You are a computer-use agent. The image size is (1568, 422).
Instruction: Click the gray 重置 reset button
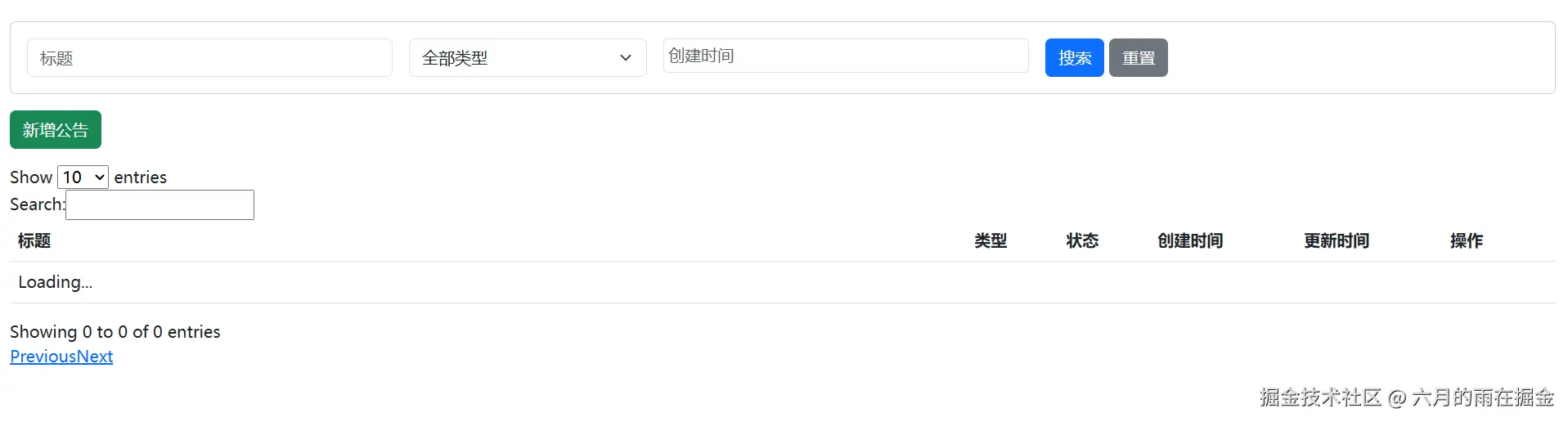(x=1139, y=58)
